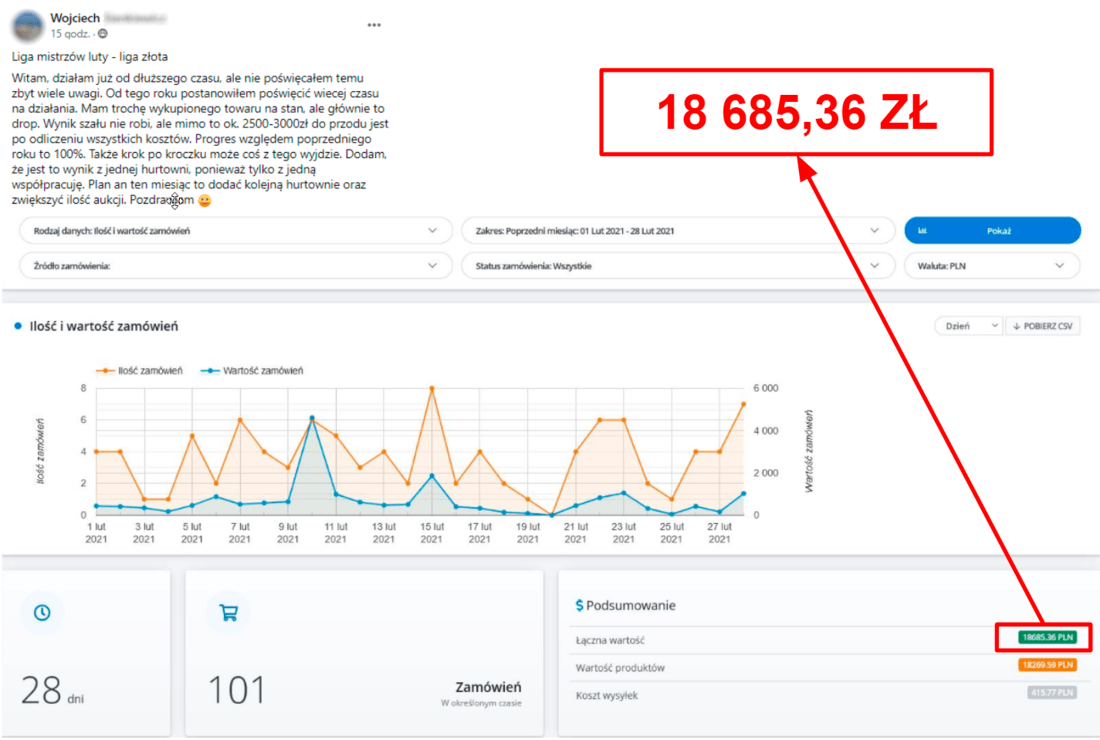
Task: Click the green 18685.36 PLN badge
Action: (1046, 636)
